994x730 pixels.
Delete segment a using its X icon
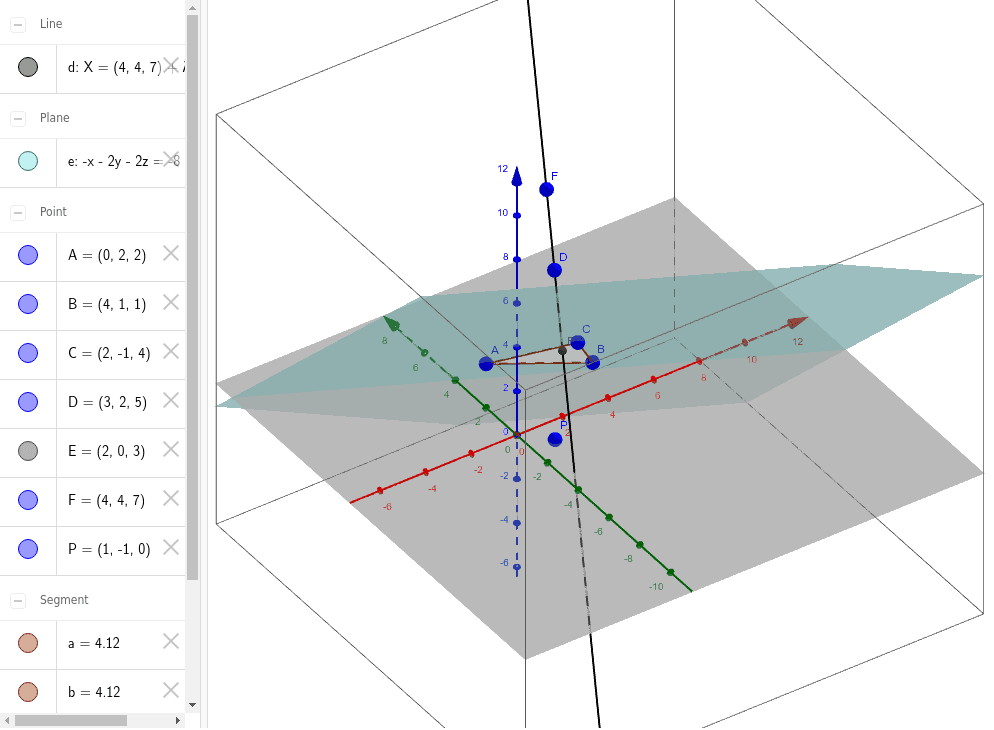(170, 642)
